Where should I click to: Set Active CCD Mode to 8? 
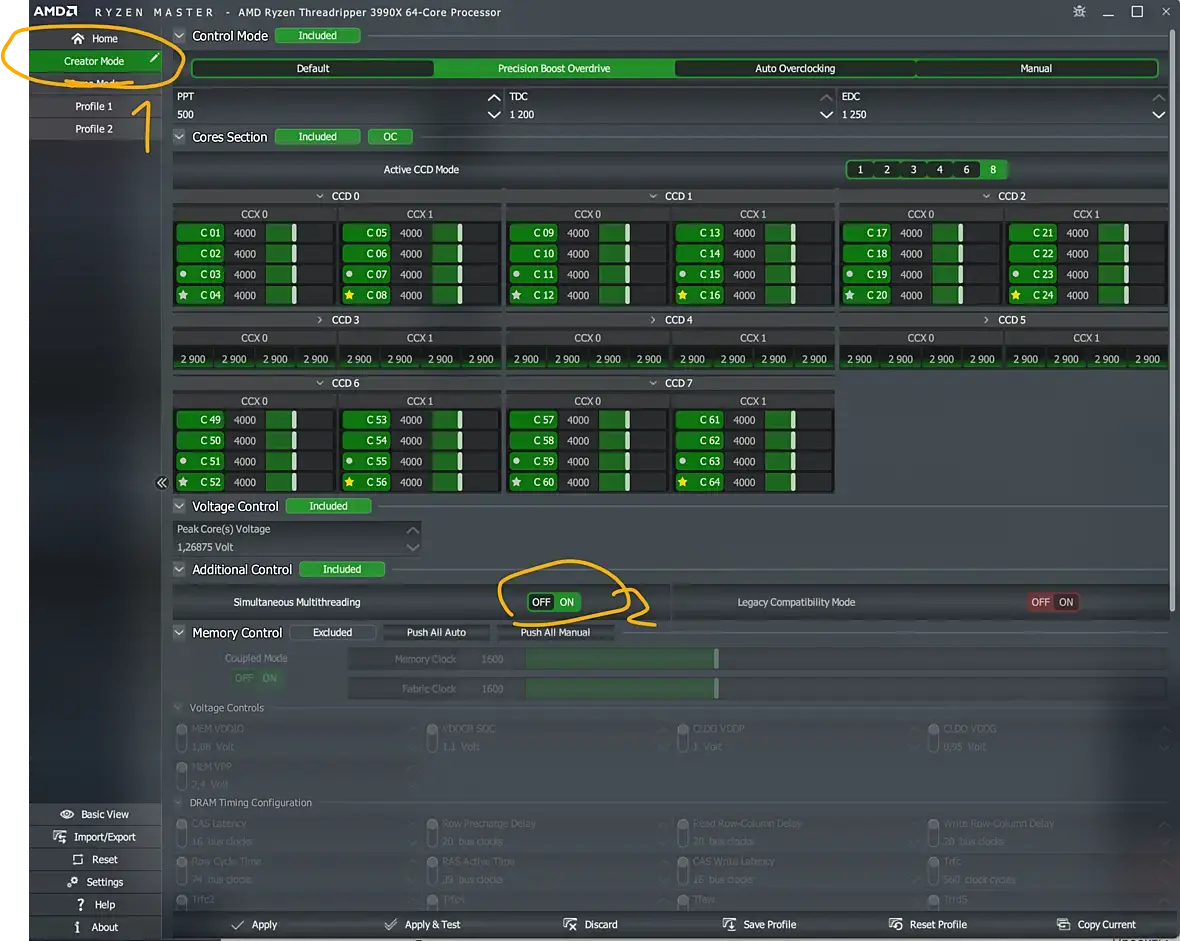(993, 169)
